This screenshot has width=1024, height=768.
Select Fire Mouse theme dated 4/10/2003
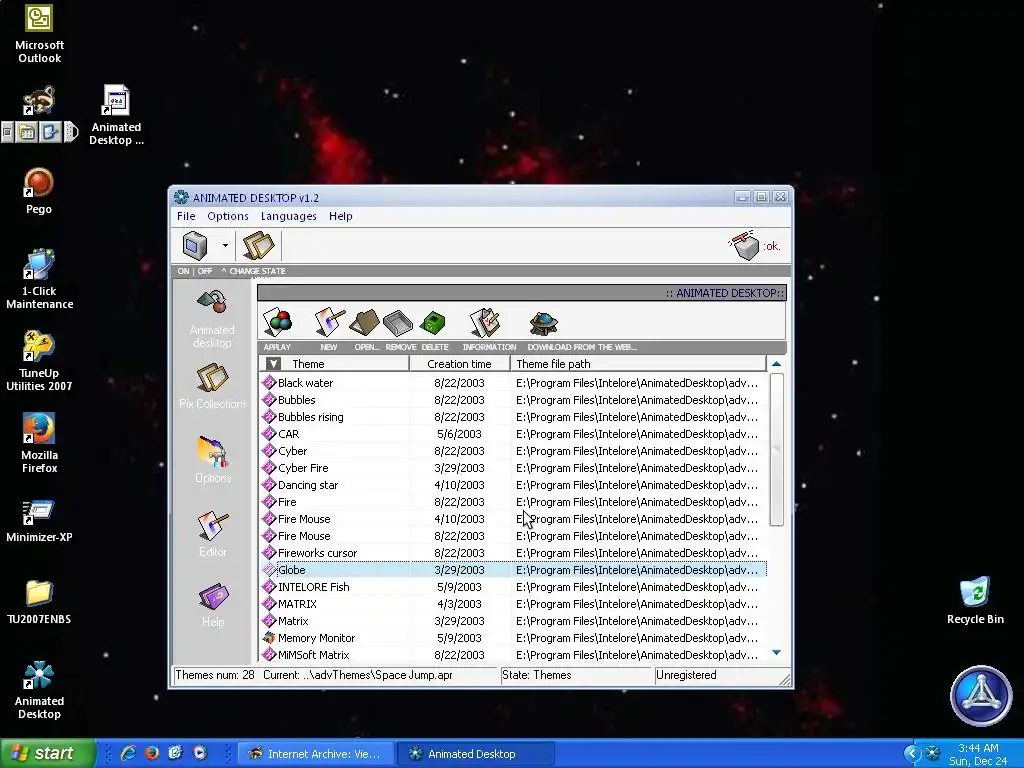click(x=513, y=519)
